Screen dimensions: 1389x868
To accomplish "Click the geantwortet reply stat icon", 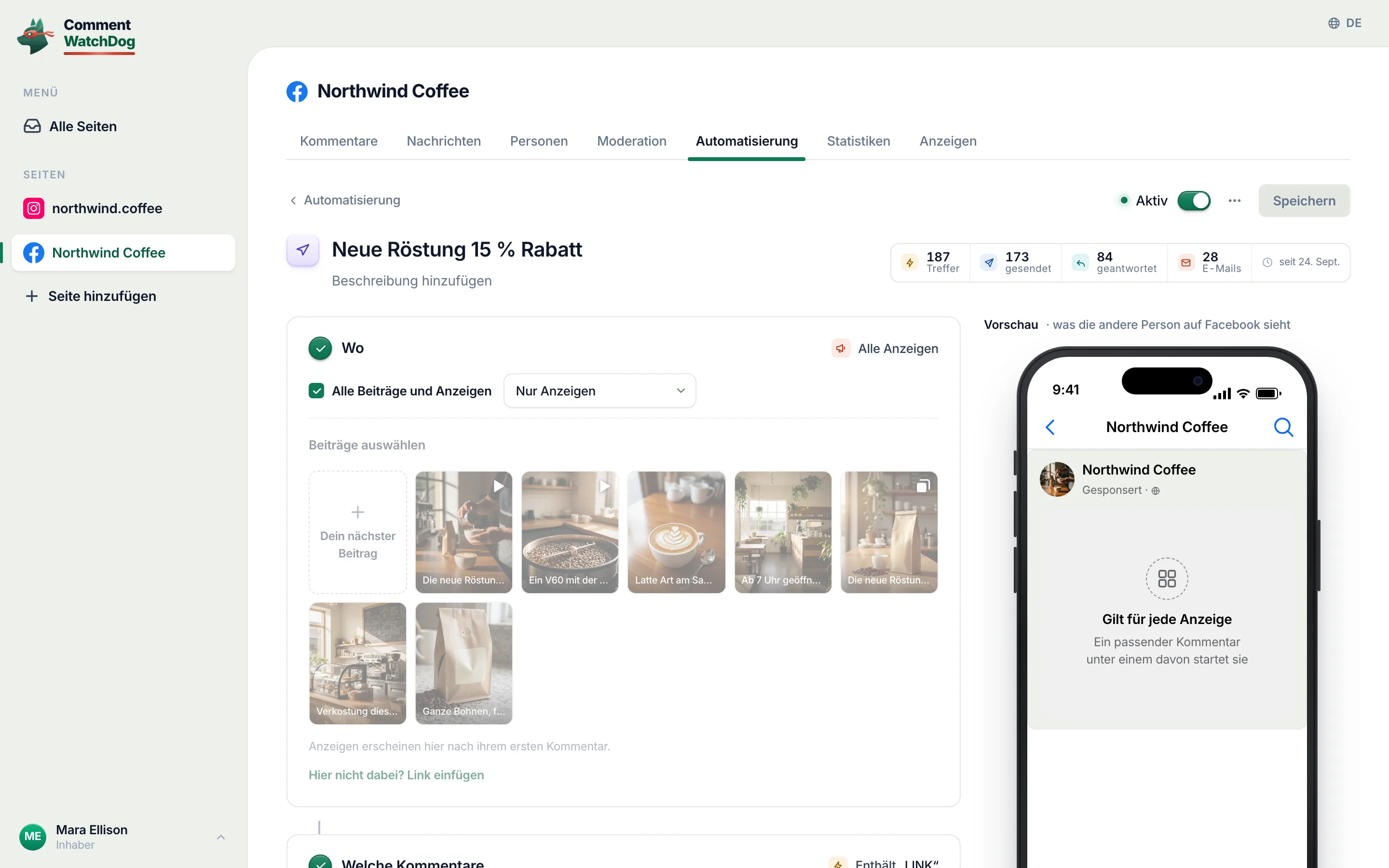I will pyautogui.click(x=1080, y=263).
